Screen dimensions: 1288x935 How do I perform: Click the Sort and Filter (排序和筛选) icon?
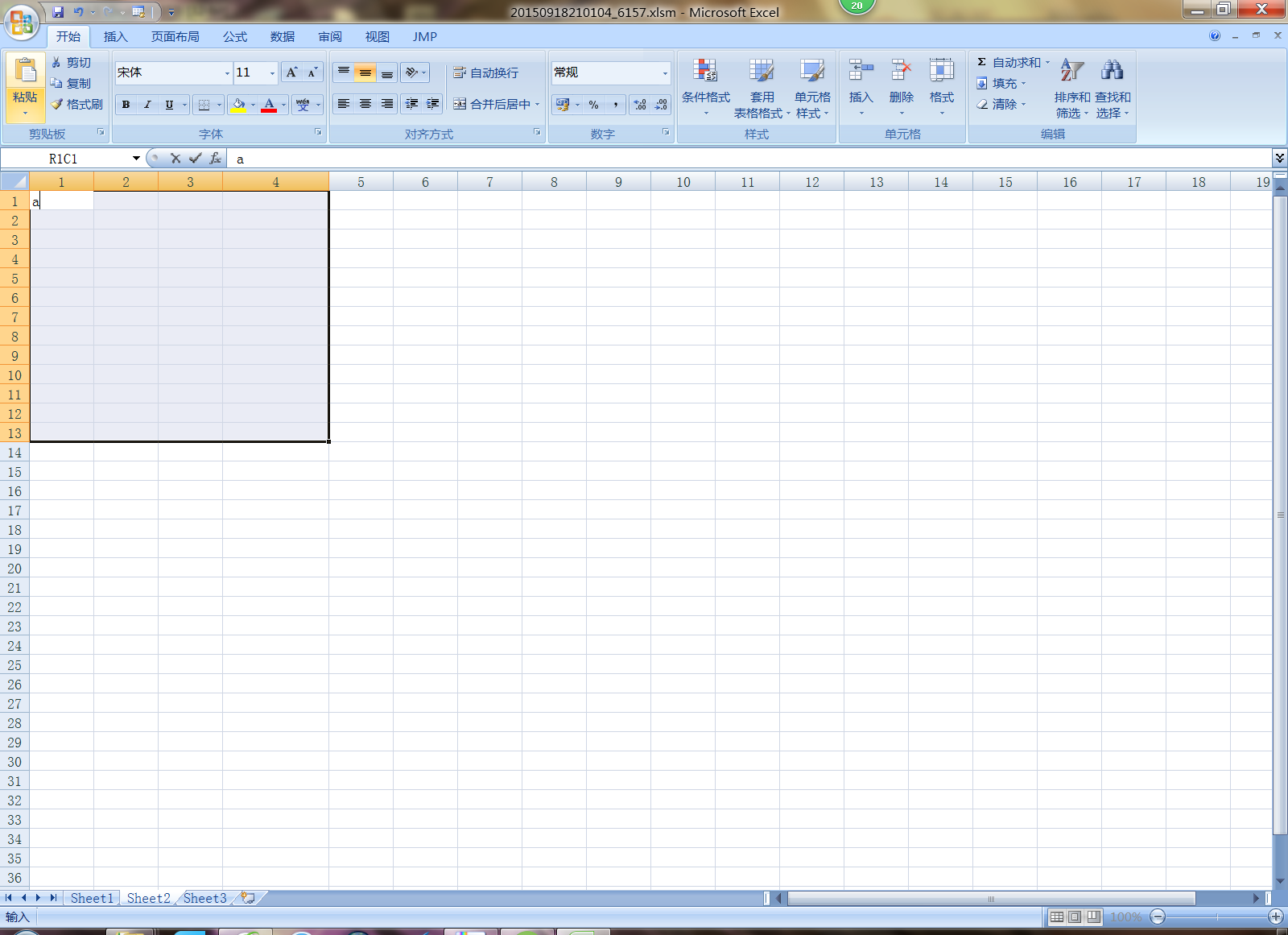pos(1071,72)
